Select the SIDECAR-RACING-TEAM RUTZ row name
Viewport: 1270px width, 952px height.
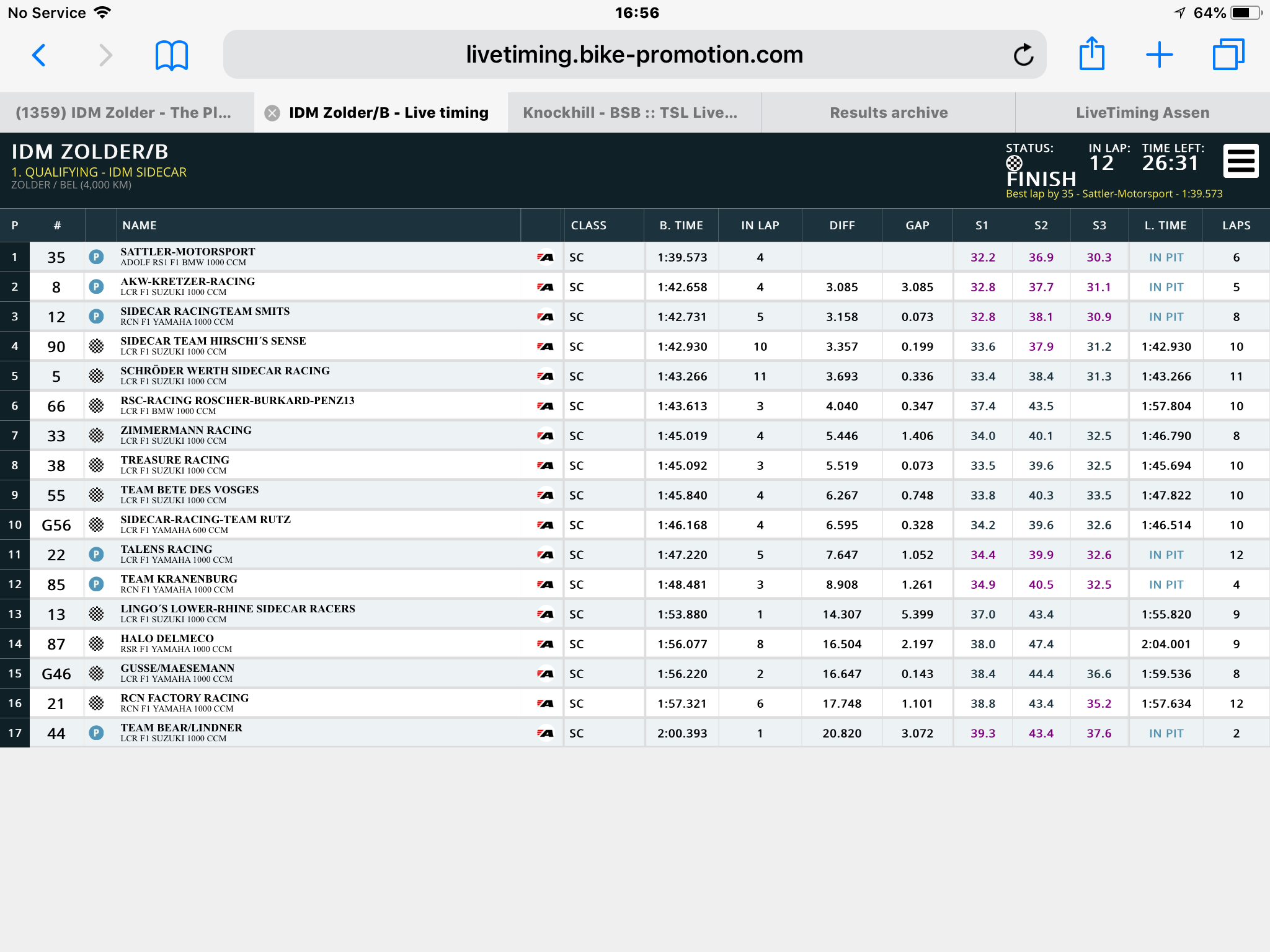(206, 519)
